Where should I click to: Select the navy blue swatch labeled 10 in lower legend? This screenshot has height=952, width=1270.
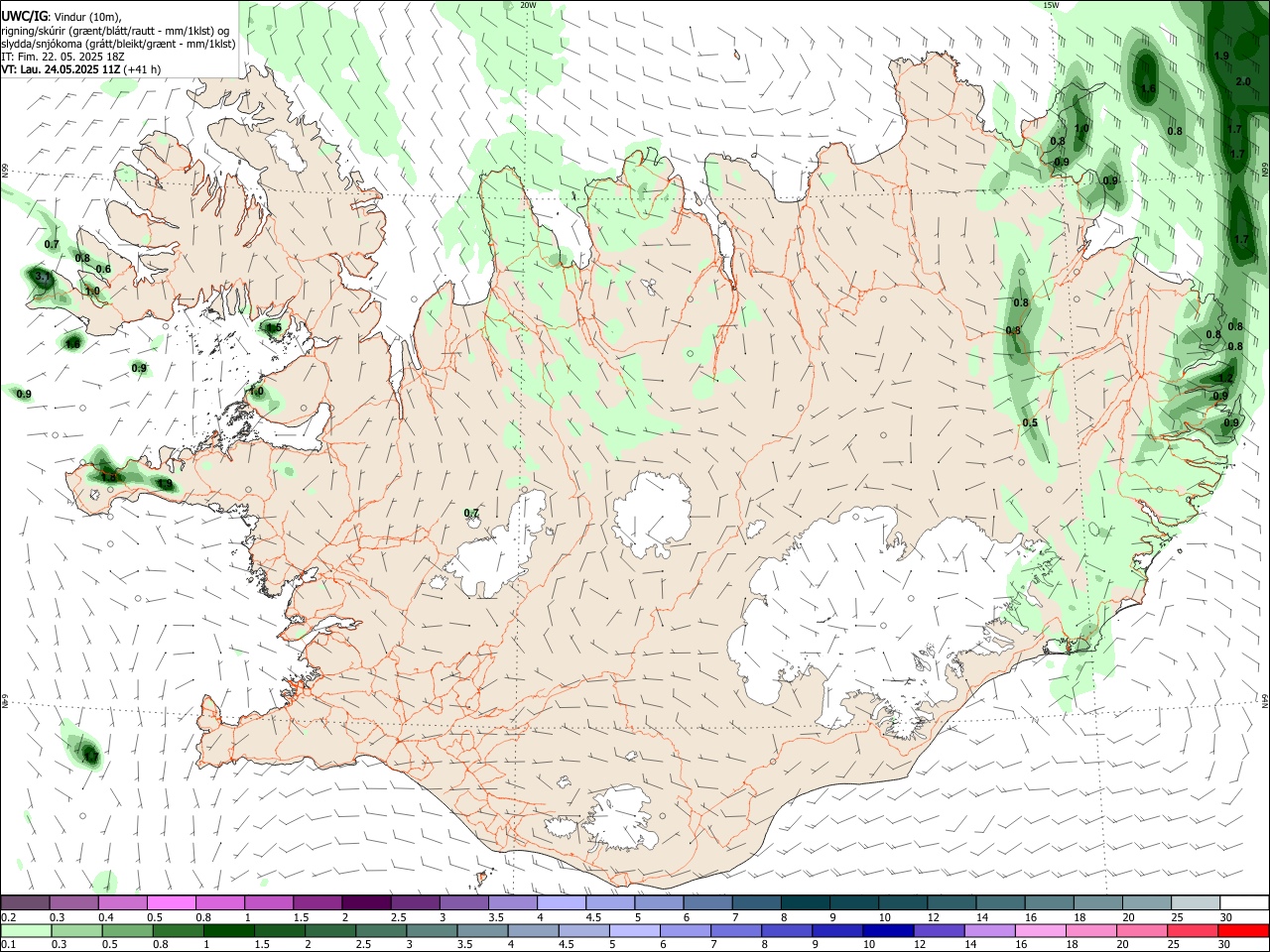[x=886, y=930]
